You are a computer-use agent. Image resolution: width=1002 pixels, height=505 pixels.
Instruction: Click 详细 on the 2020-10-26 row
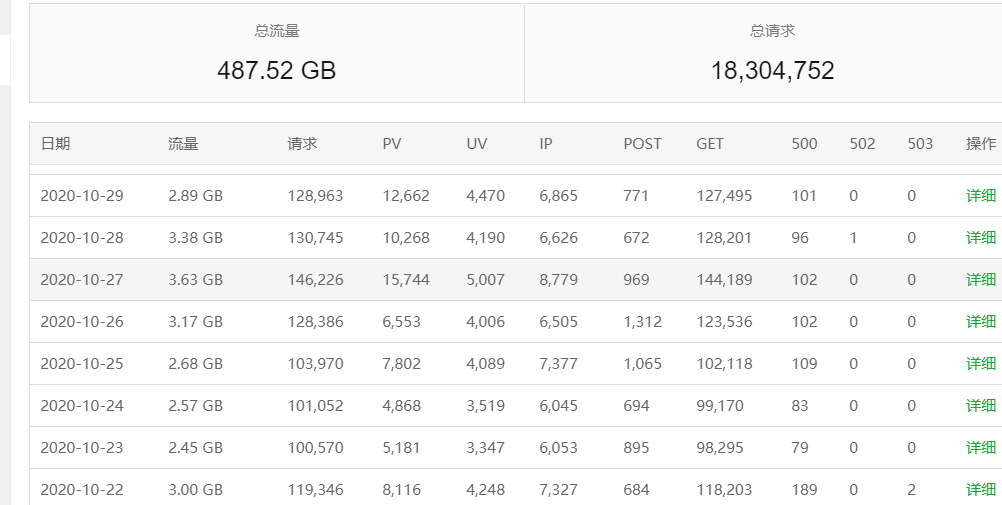(980, 322)
